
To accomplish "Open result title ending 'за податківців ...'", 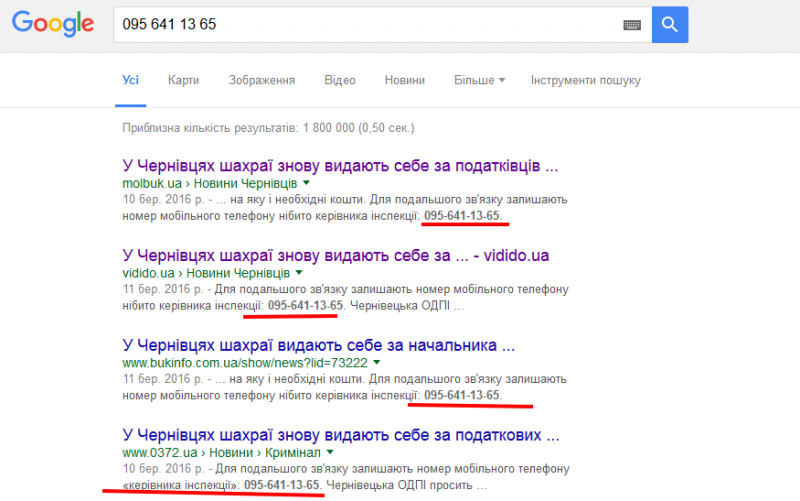I will (340, 166).
